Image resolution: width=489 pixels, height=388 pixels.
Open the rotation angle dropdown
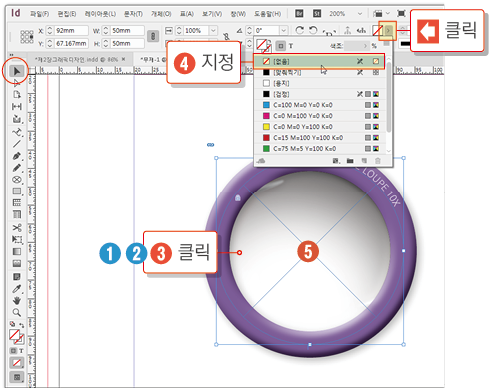point(283,31)
